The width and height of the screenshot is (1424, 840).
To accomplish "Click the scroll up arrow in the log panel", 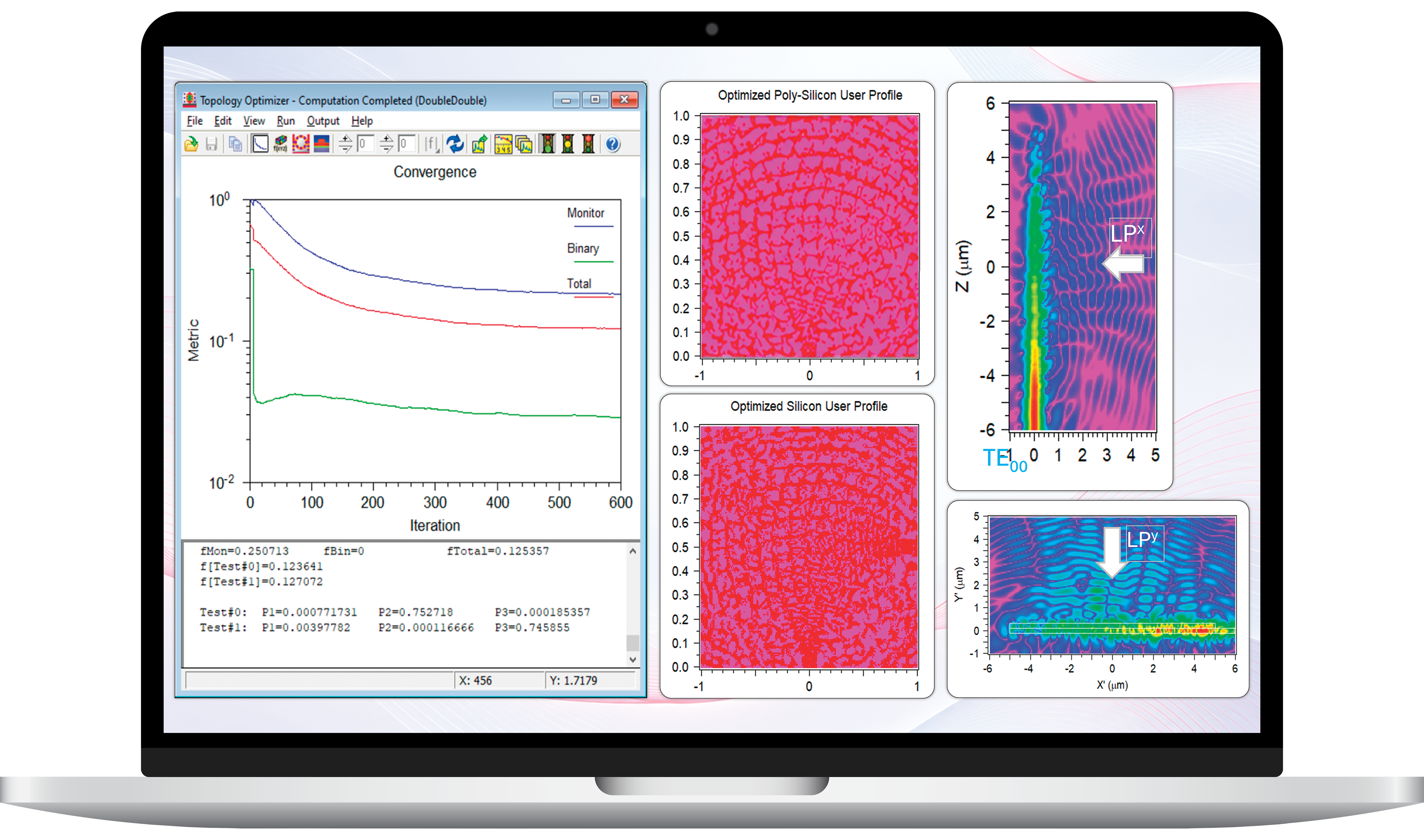I will [633, 551].
